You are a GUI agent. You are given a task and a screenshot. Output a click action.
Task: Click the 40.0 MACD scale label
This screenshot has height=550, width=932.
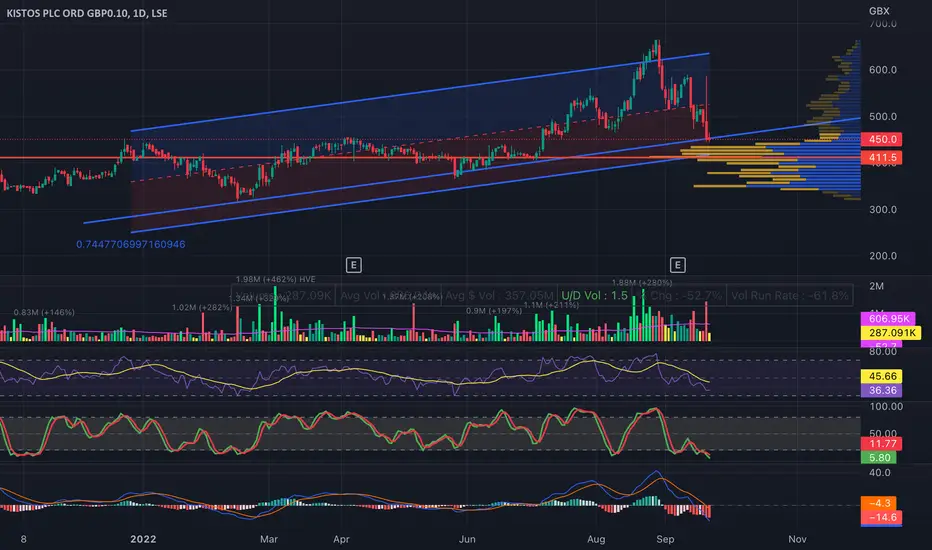tap(880, 473)
